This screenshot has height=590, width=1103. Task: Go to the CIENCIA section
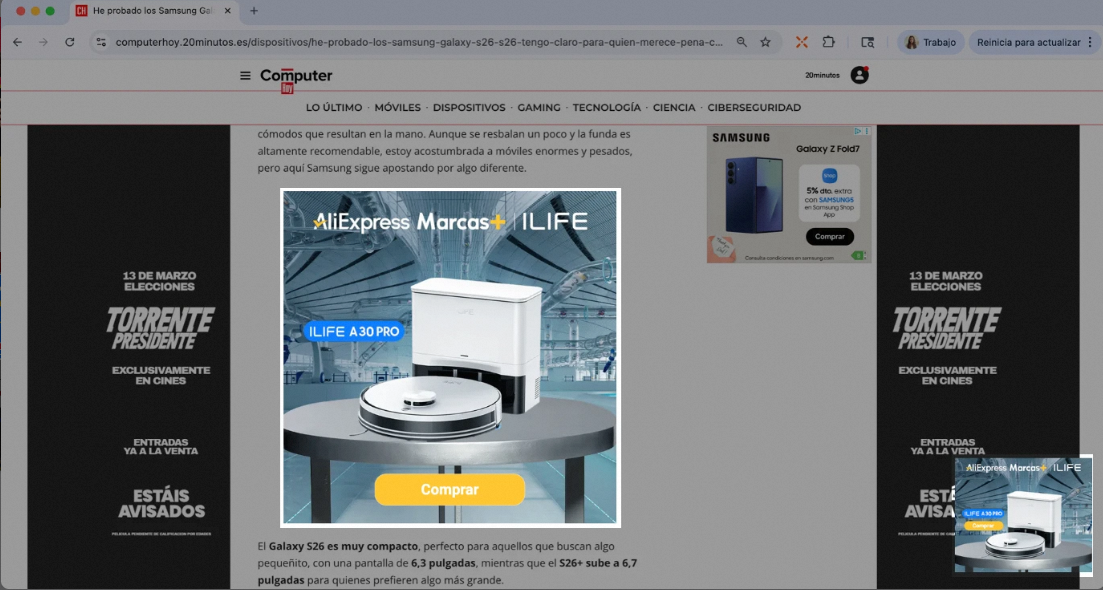674,108
